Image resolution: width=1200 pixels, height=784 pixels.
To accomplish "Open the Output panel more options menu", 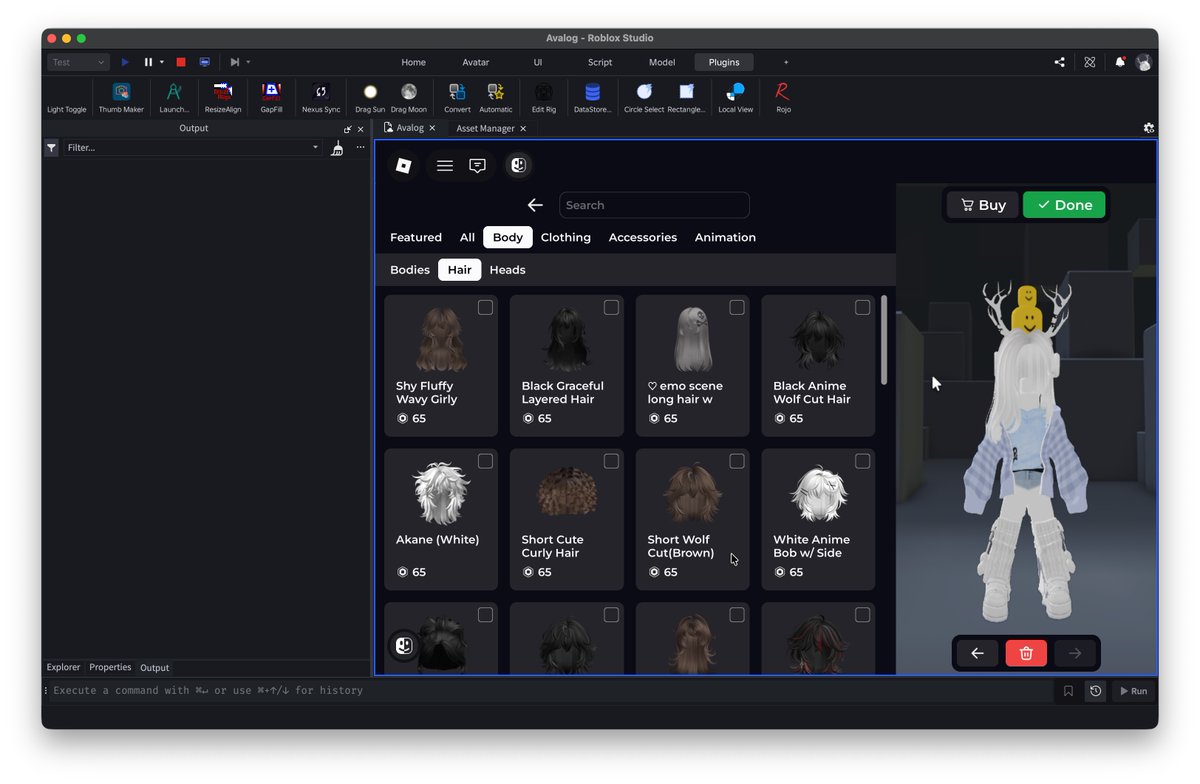I will (x=360, y=147).
